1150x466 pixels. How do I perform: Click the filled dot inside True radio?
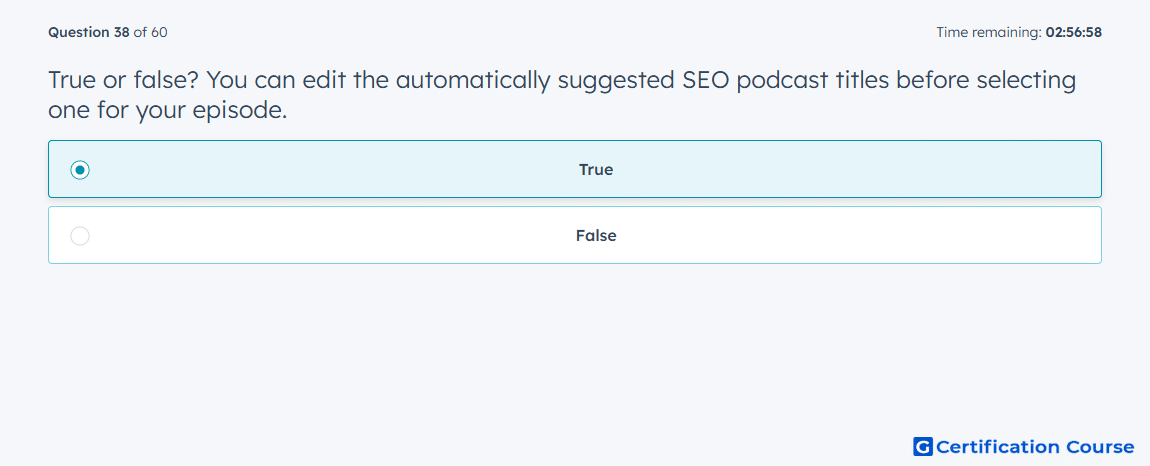[x=80, y=170]
